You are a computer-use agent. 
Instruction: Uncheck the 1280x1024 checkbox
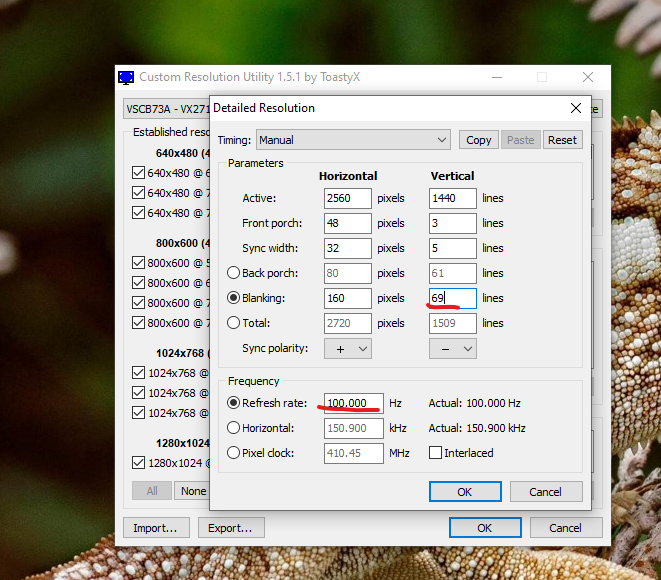[138, 462]
